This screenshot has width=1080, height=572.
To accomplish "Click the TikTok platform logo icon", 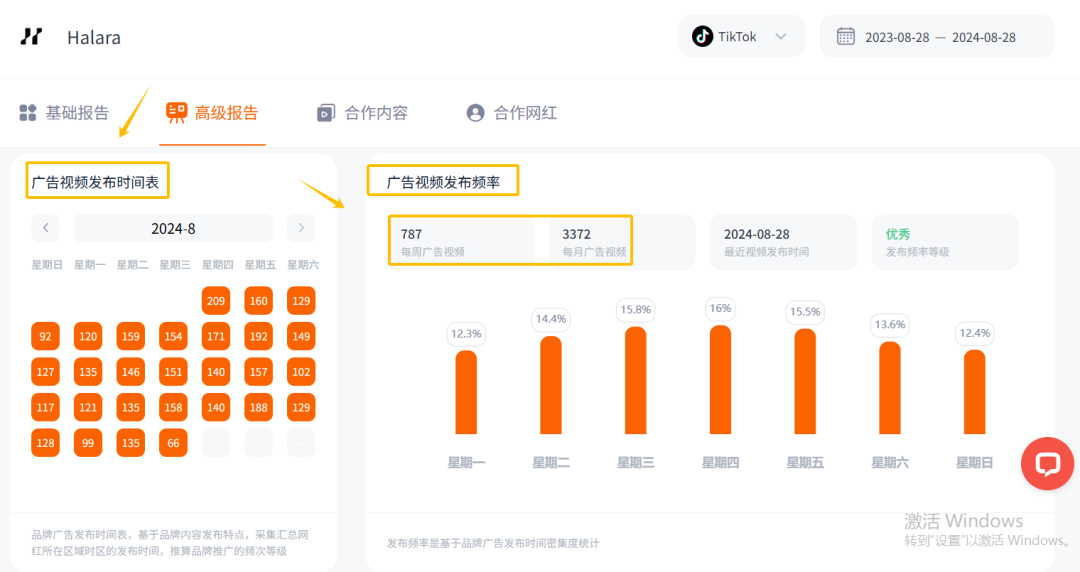I will pos(702,37).
